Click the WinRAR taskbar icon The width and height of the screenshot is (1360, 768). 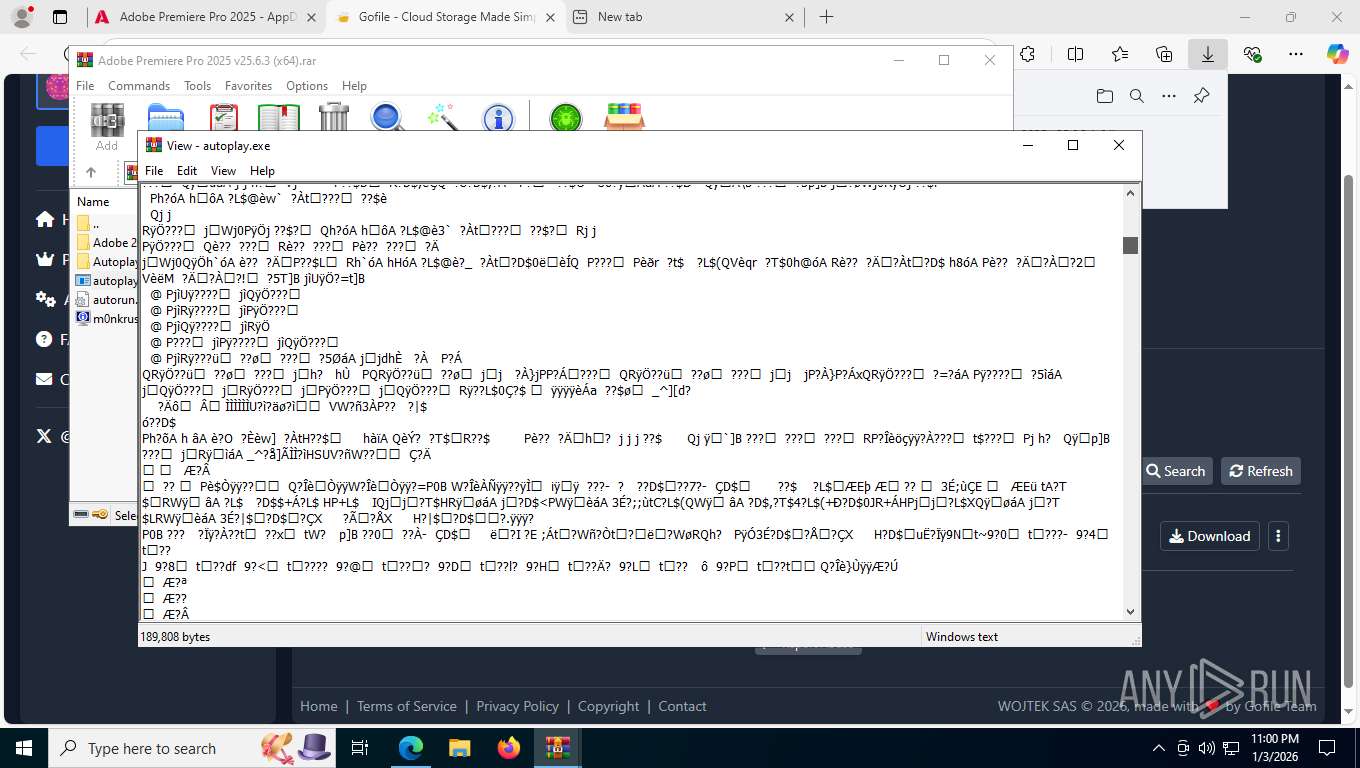558,748
